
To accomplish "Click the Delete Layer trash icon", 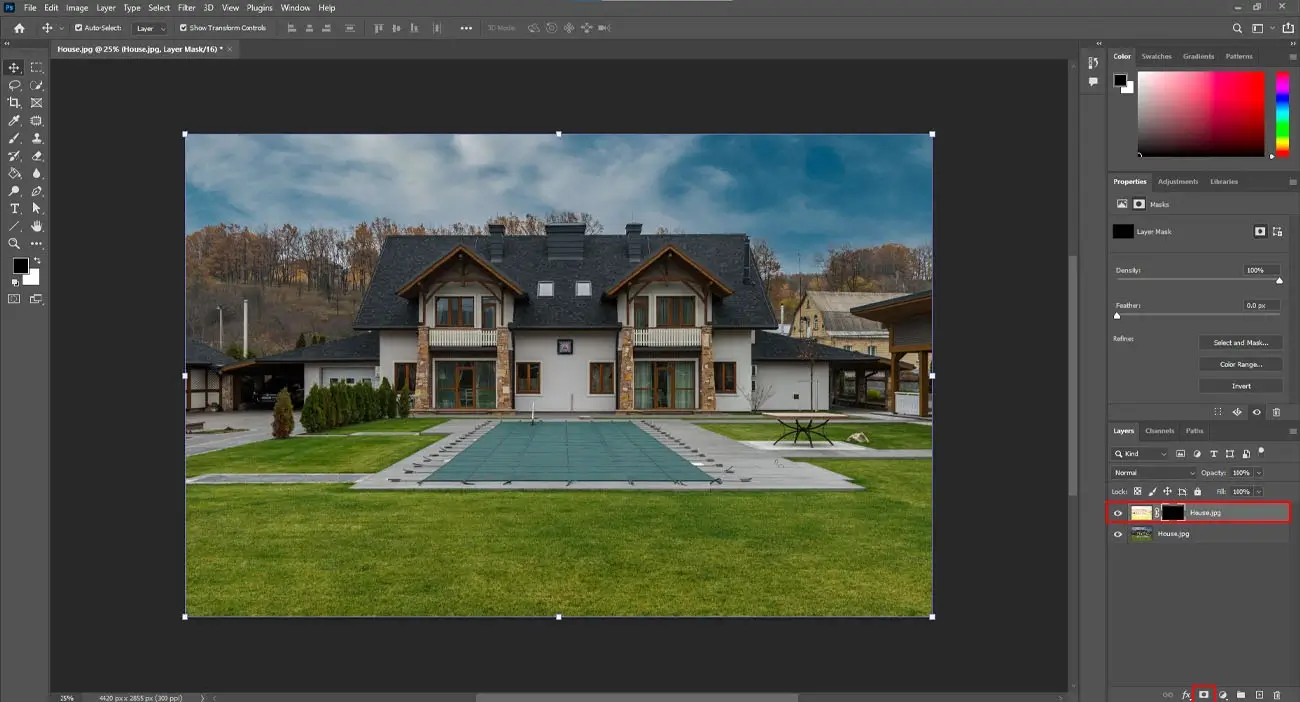I will pyautogui.click(x=1277, y=693).
